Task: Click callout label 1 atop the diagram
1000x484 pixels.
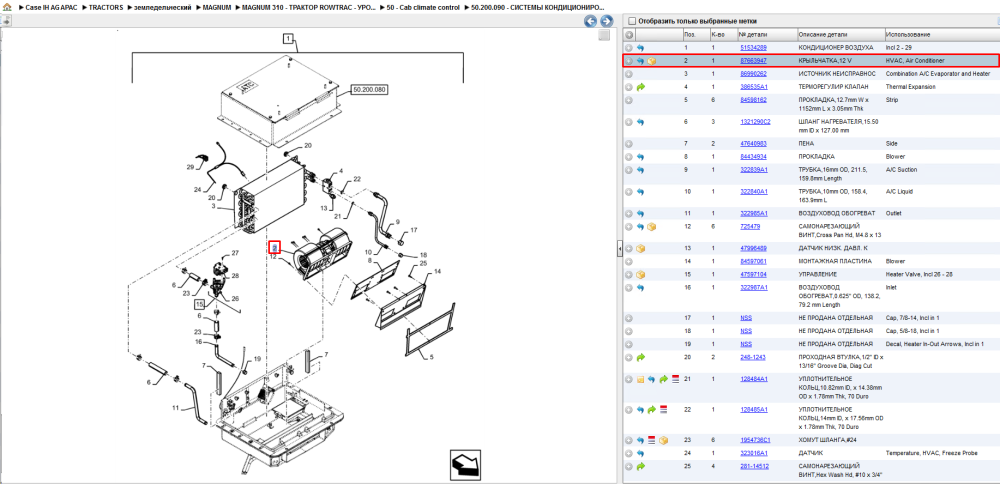Action: 288,40
